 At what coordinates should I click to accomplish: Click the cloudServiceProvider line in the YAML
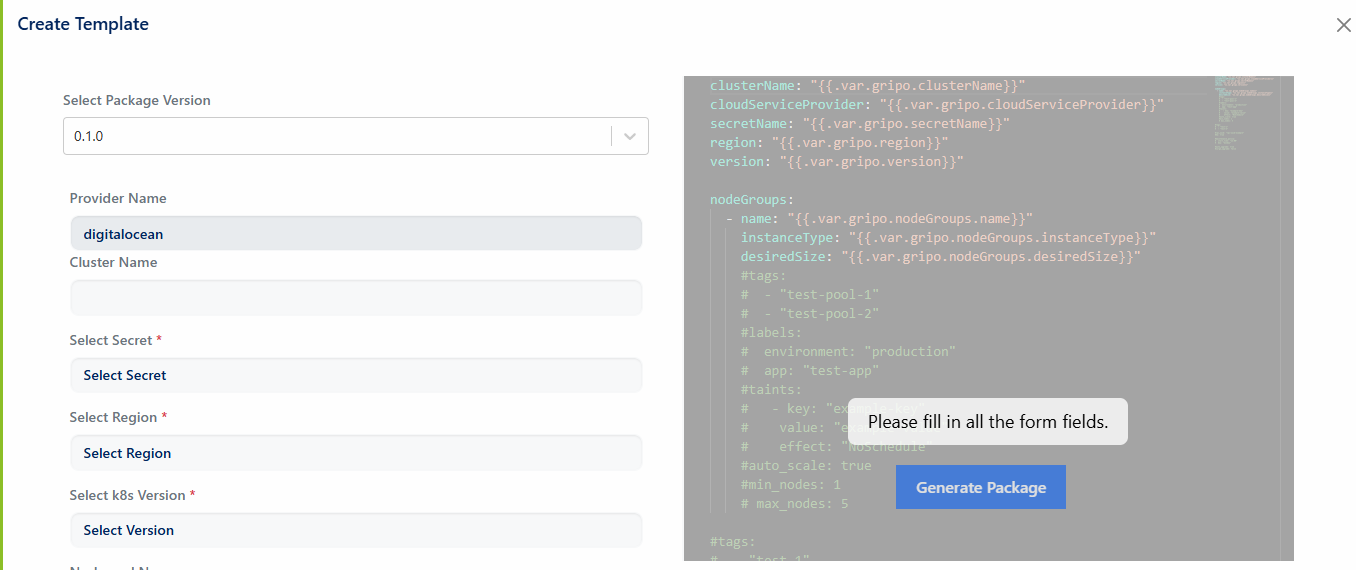(x=936, y=104)
